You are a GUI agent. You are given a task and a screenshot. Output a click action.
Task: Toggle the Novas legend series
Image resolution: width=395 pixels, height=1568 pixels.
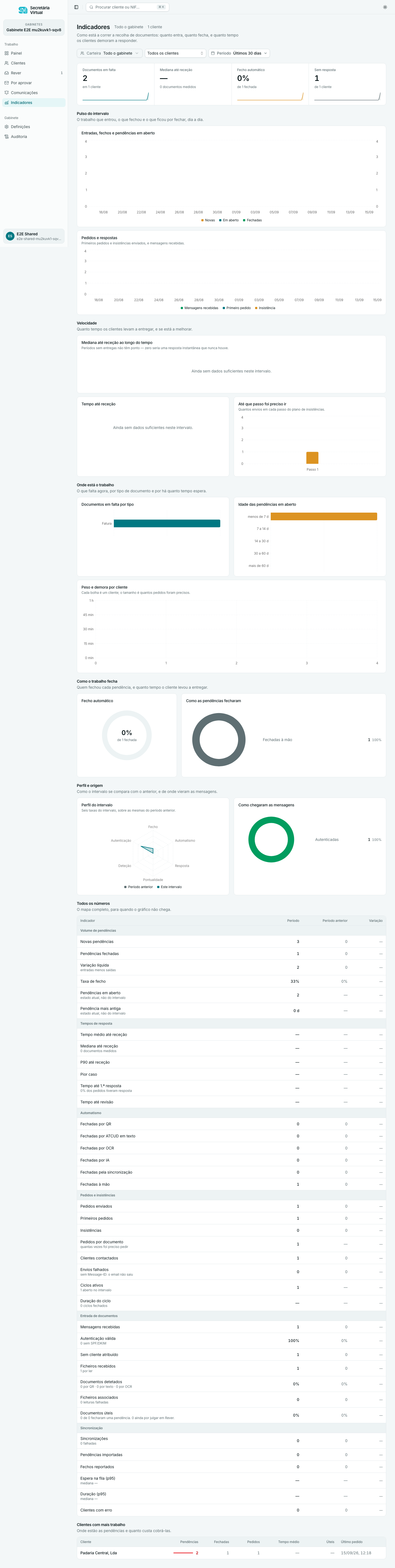(x=208, y=220)
